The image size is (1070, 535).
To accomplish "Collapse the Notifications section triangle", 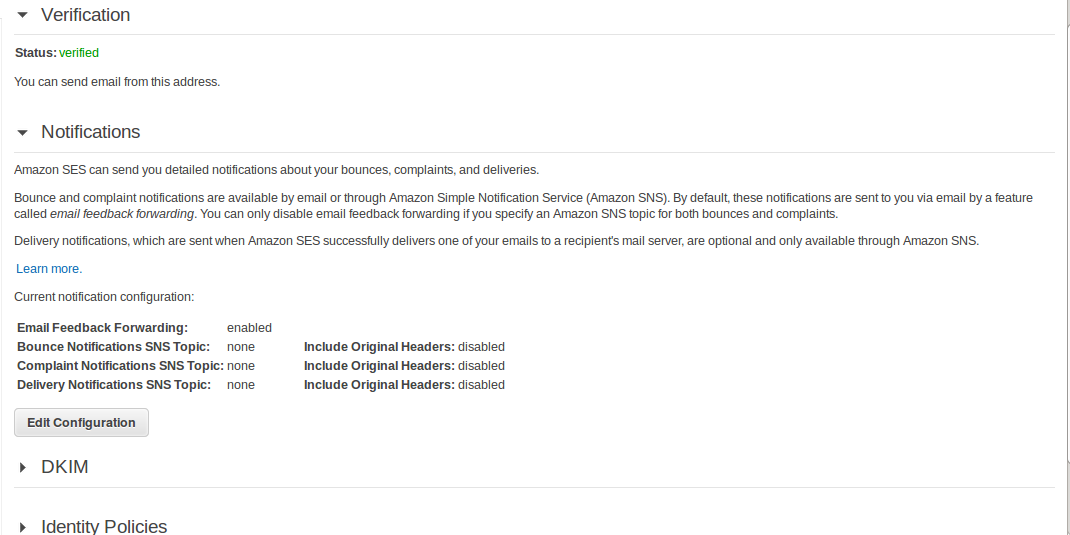I will click(x=23, y=132).
